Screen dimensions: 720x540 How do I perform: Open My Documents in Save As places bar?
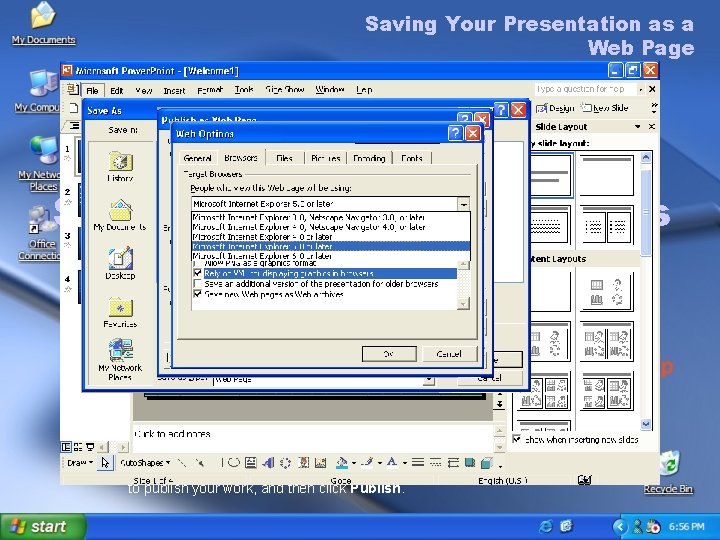coord(120,215)
